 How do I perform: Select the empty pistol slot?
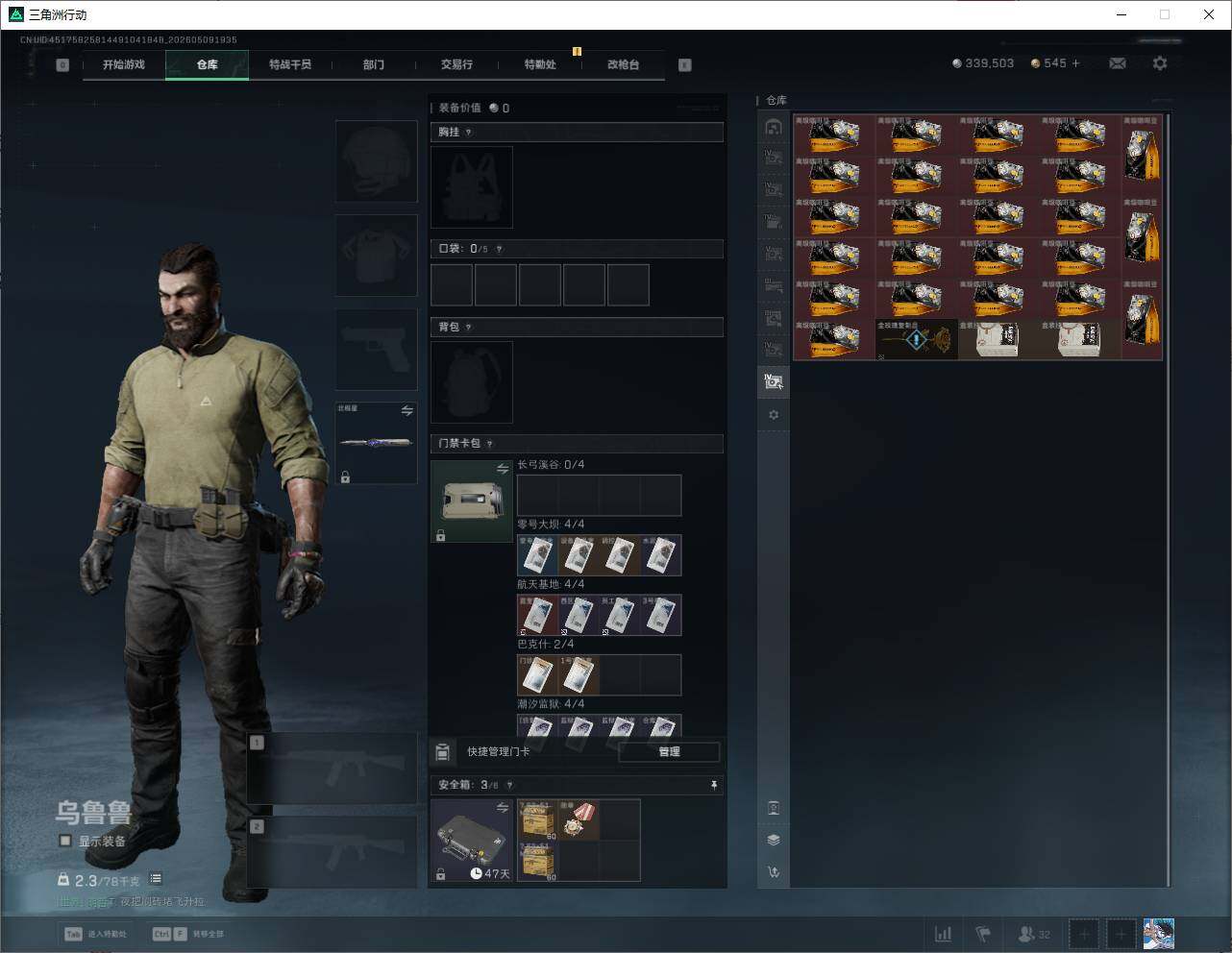tap(377, 350)
